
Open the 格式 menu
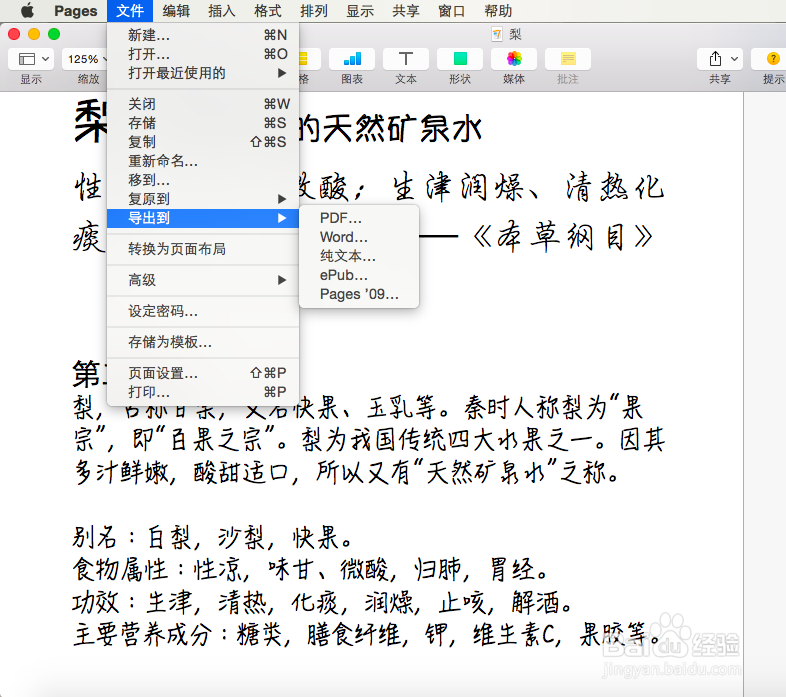pyautogui.click(x=268, y=11)
